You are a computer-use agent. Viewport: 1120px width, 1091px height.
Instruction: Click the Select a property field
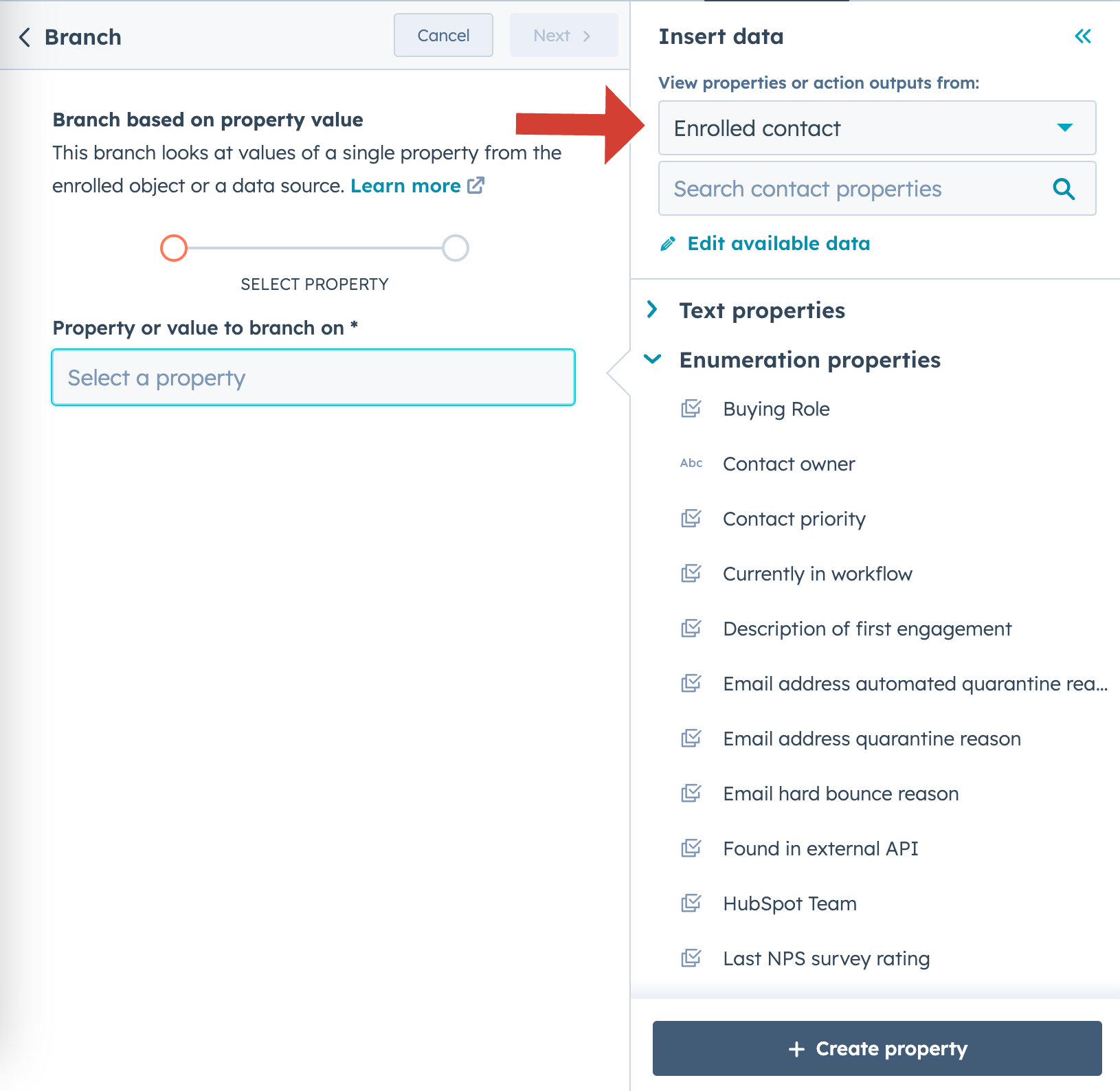click(313, 377)
